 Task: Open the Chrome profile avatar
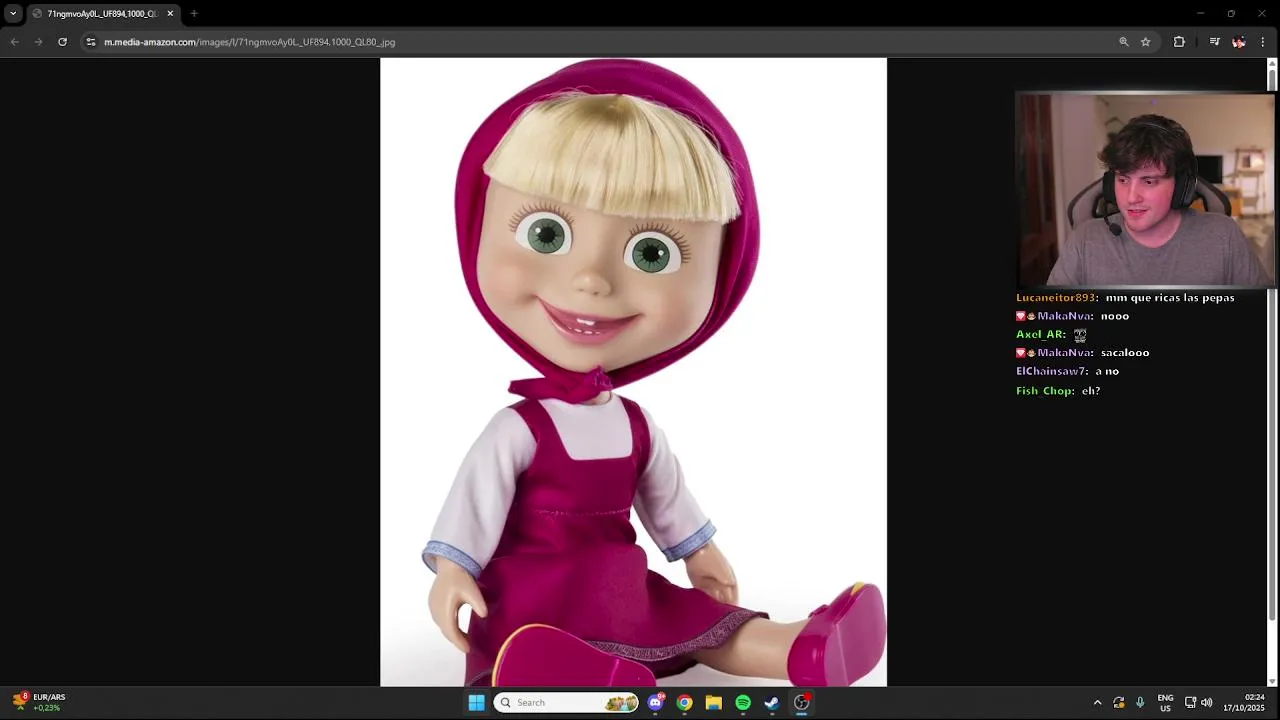click(1239, 42)
